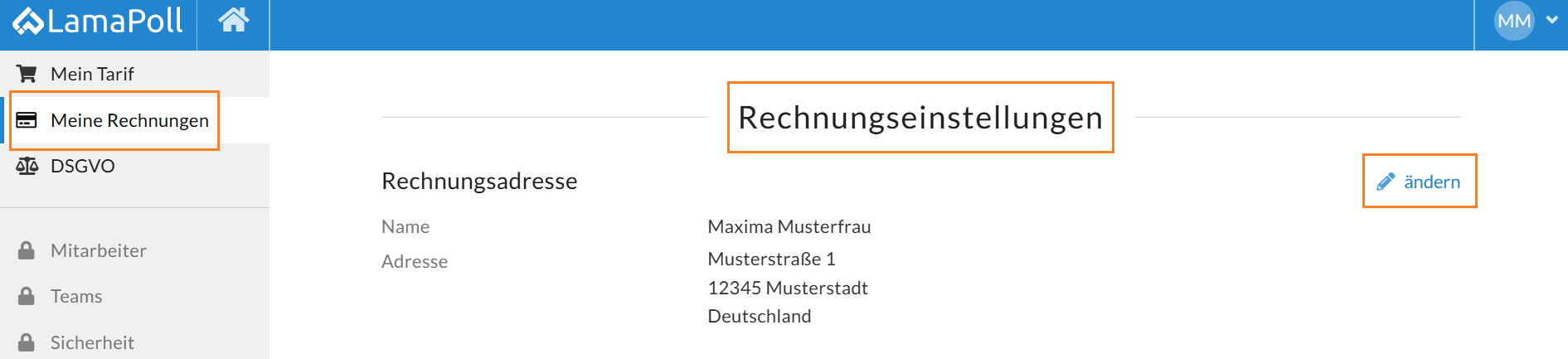1568x359 pixels.
Task: Open the Sicherheit sidebar entry
Action: coord(92,342)
